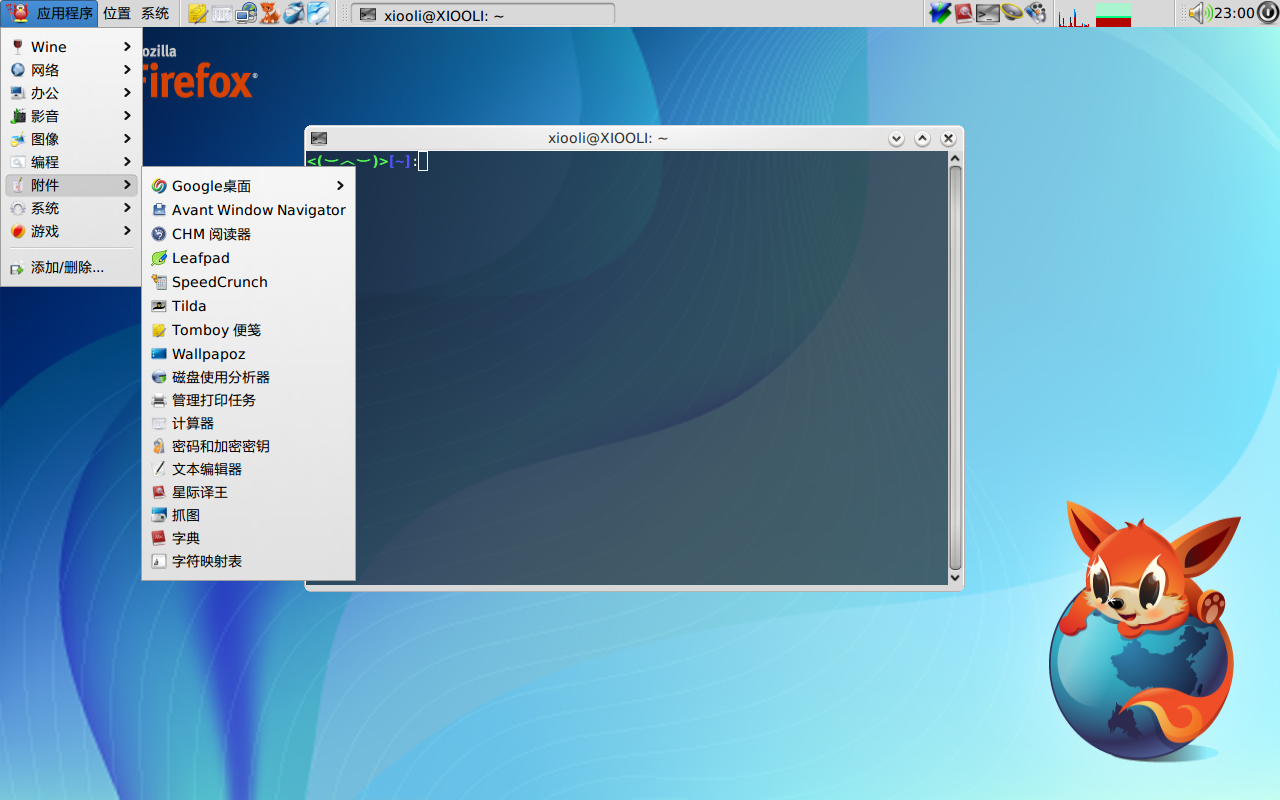This screenshot has width=1280, height=800.
Task: Launch 文本编辑器 text editor
Action: 249,469
